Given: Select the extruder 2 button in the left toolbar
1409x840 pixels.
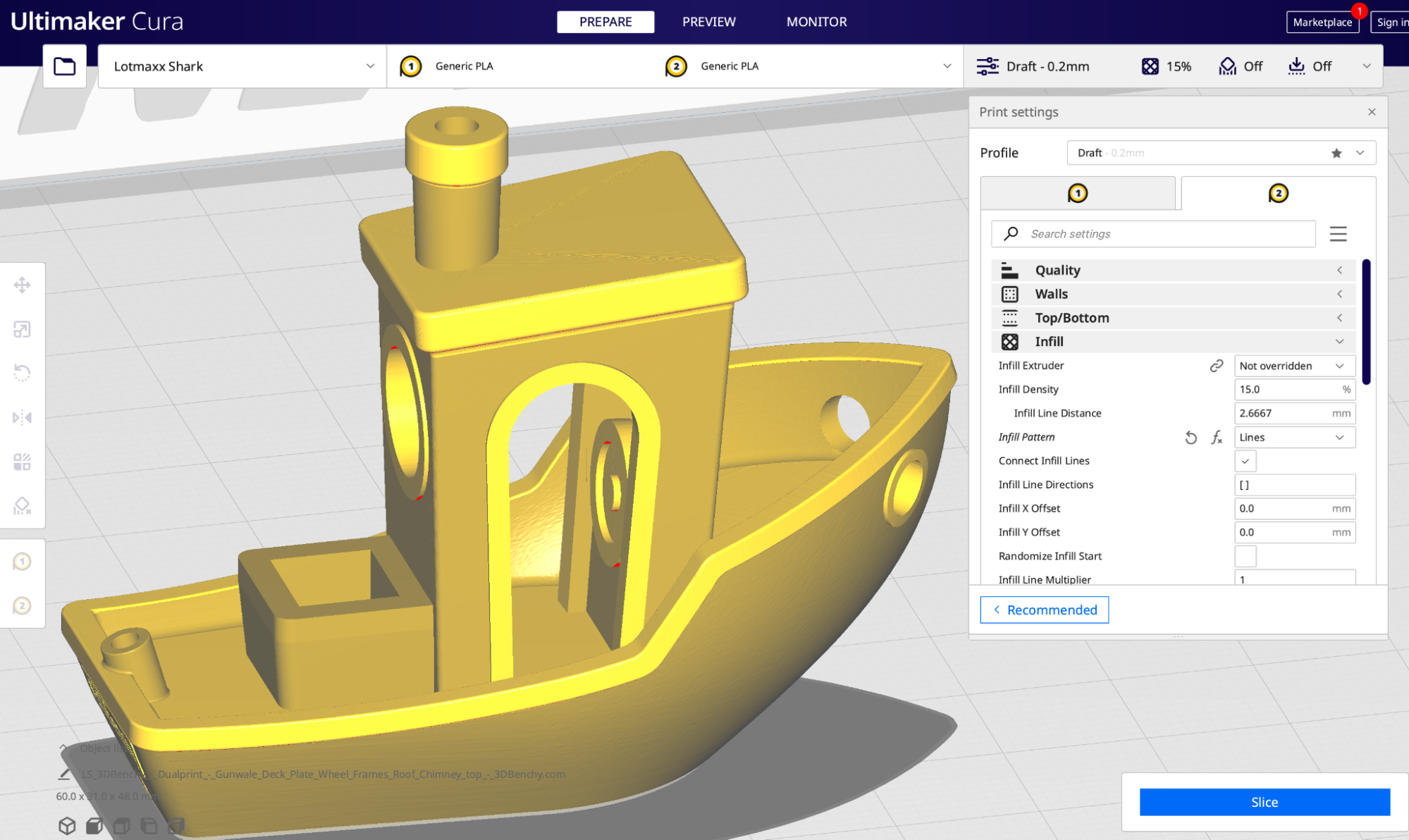Looking at the screenshot, I should click(22, 605).
